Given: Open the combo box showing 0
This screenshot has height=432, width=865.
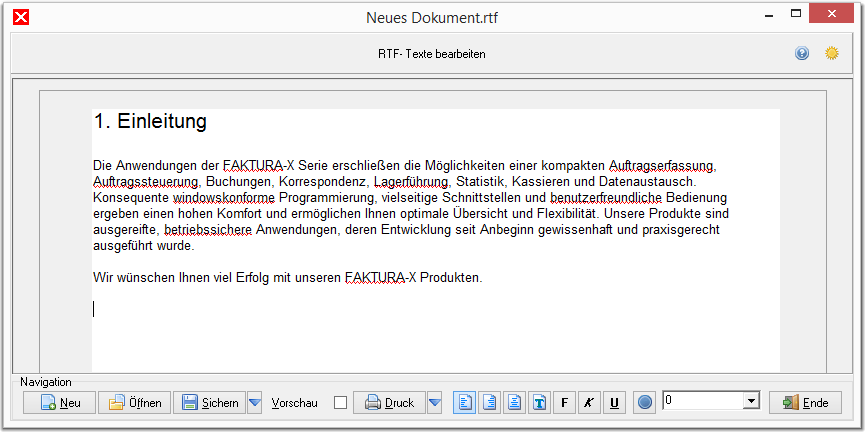Looking at the screenshot, I should click(x=750, y=401).
